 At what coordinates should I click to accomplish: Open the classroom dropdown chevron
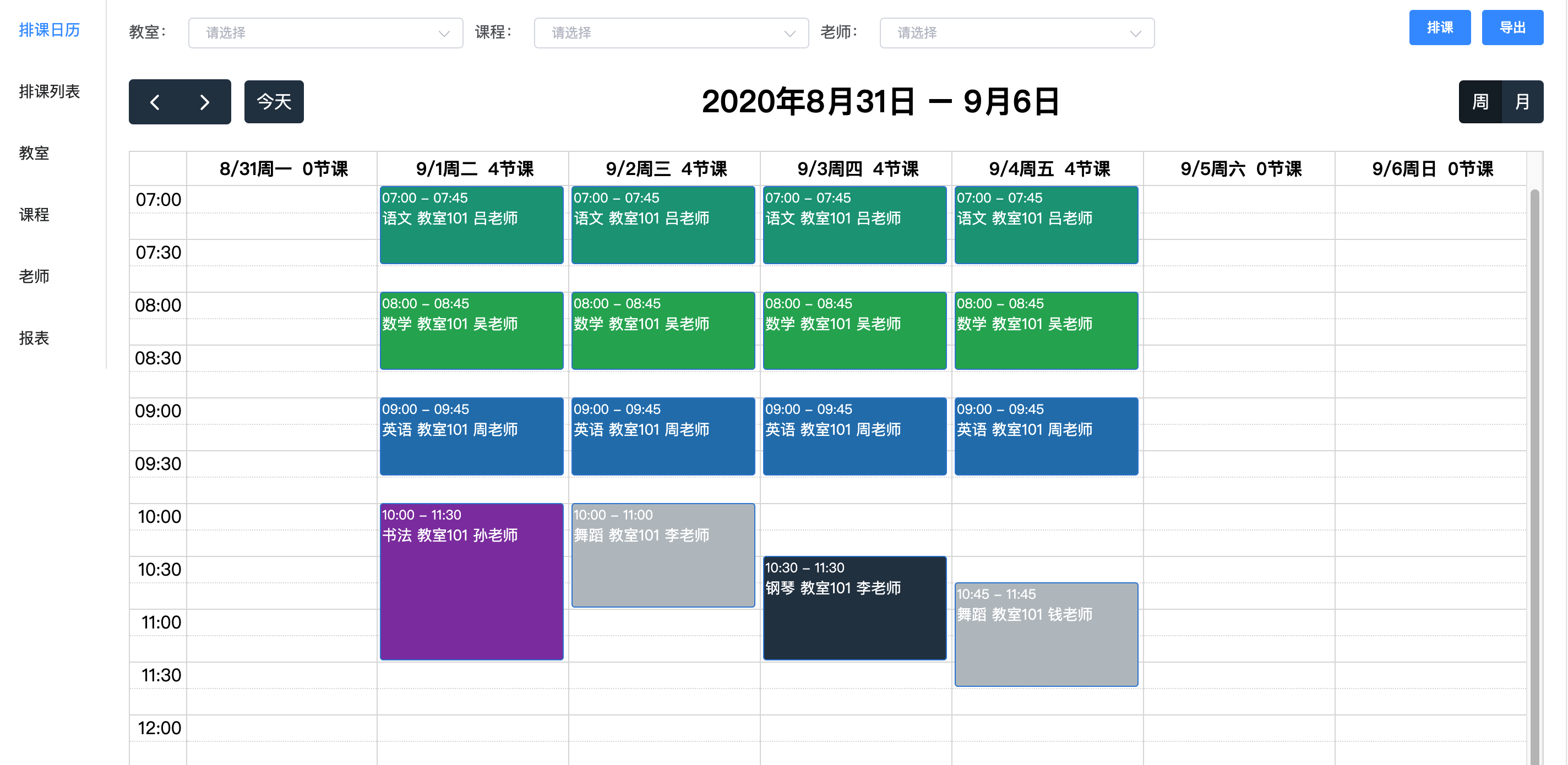coord(444,34)
